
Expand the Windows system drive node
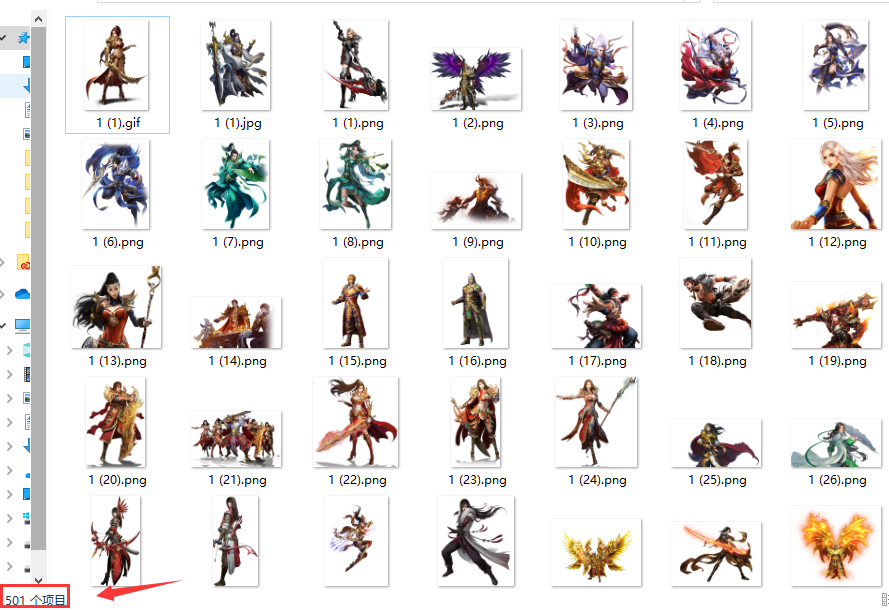(x=9, y=518)
